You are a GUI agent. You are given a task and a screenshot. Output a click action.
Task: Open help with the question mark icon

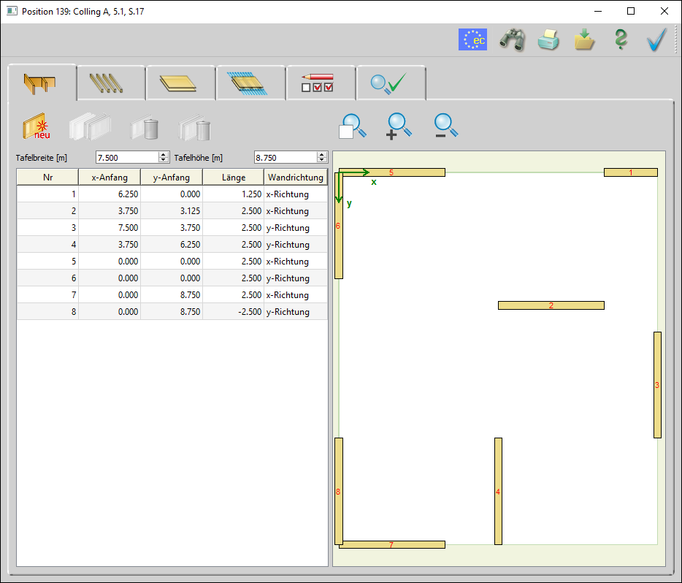[620, 40]
